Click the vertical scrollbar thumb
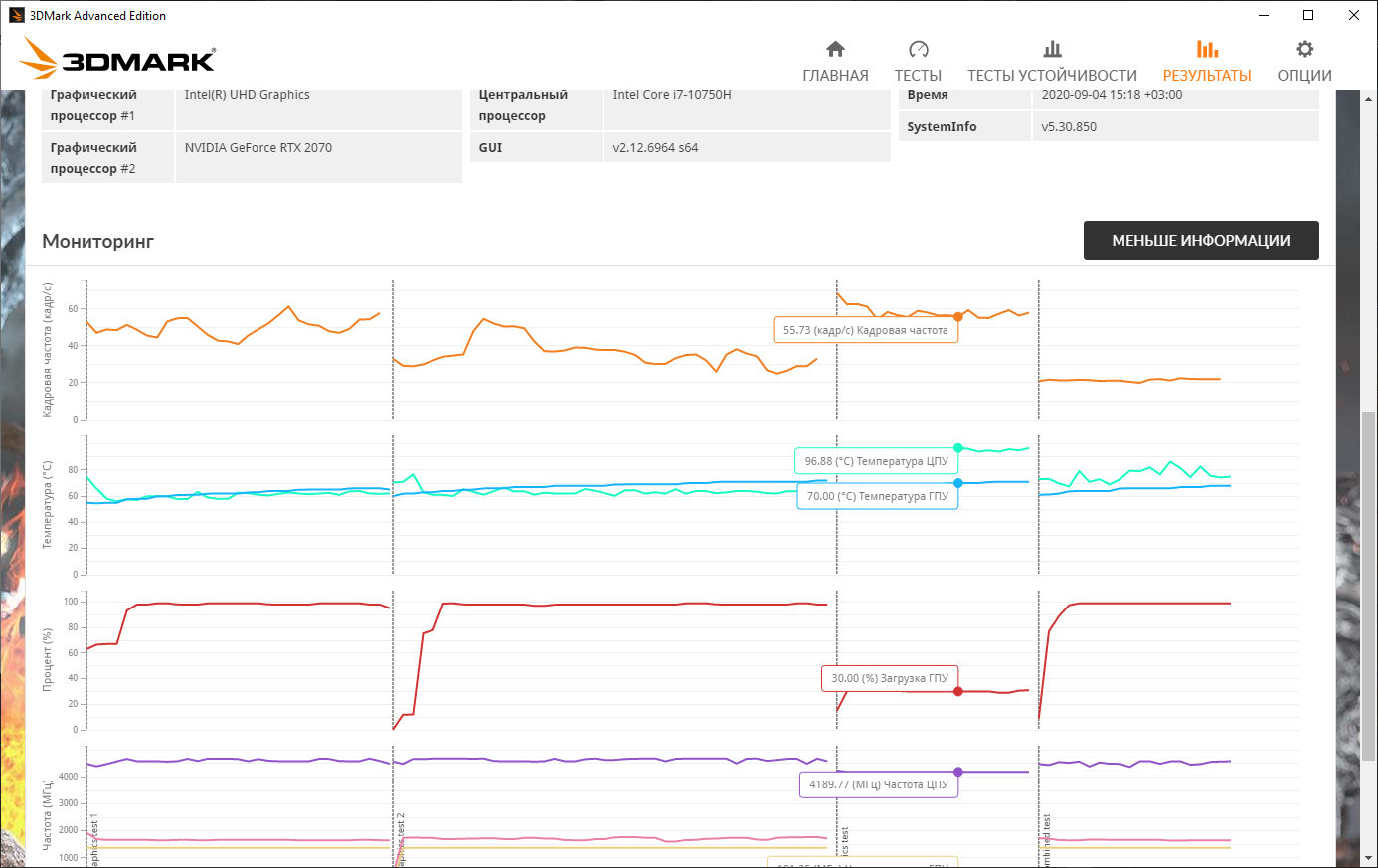 (1368, 586)
